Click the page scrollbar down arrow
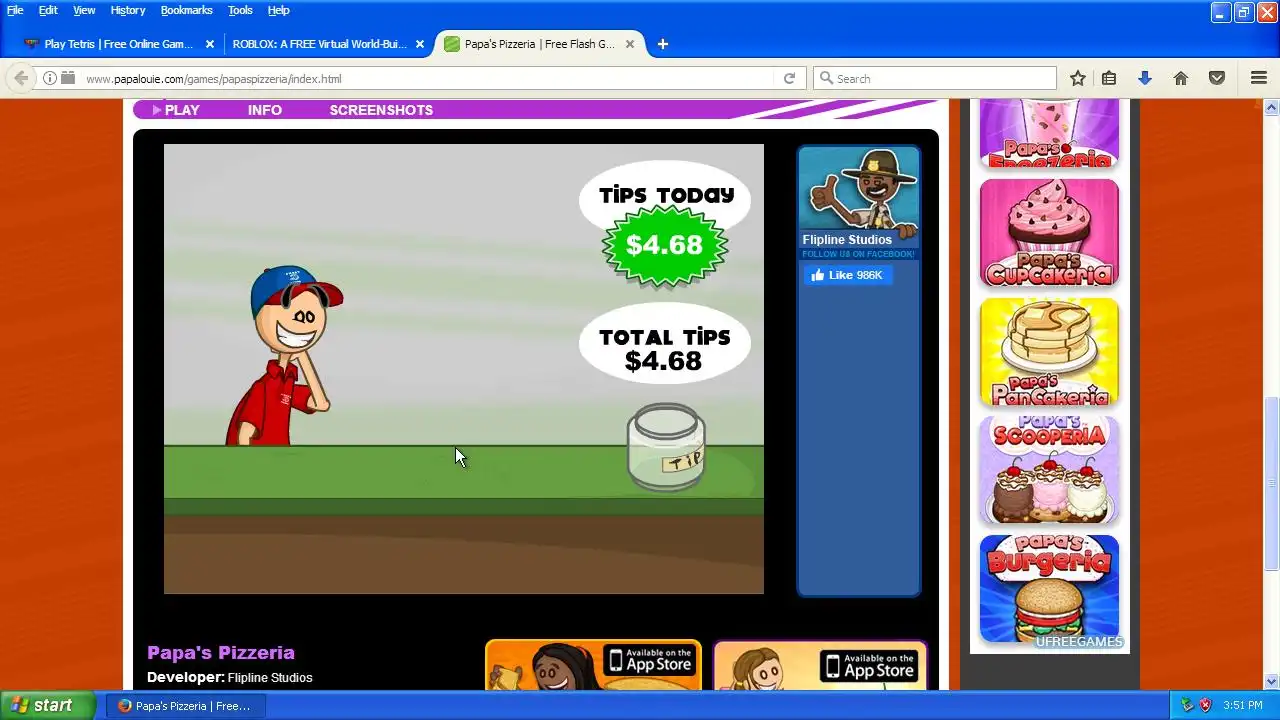Screen dimensions: 1280x720 (x=1271, y=681)
